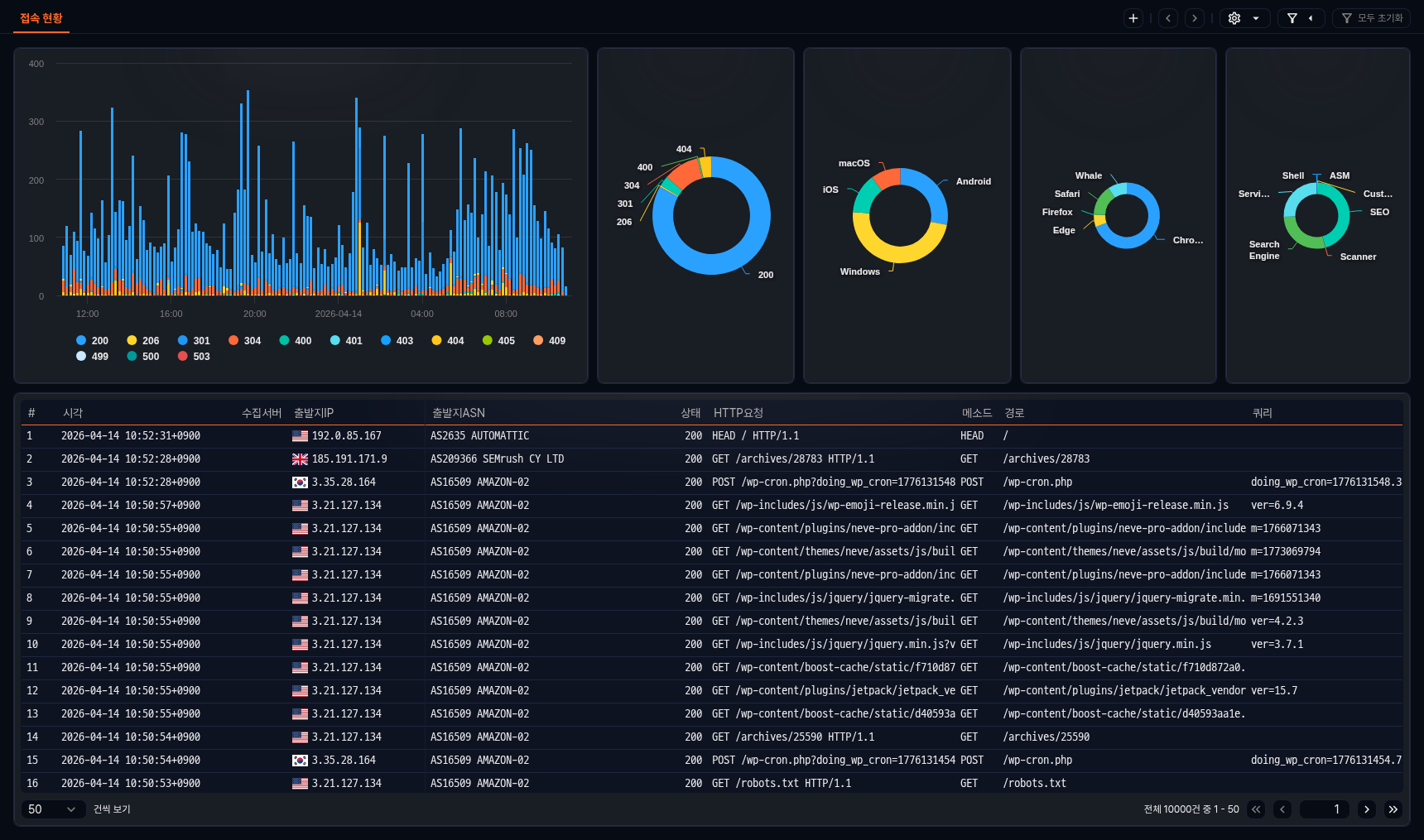Jump to the first page of results
Viewport: 1424px width, 840px height.
[x=1257, y=809]
